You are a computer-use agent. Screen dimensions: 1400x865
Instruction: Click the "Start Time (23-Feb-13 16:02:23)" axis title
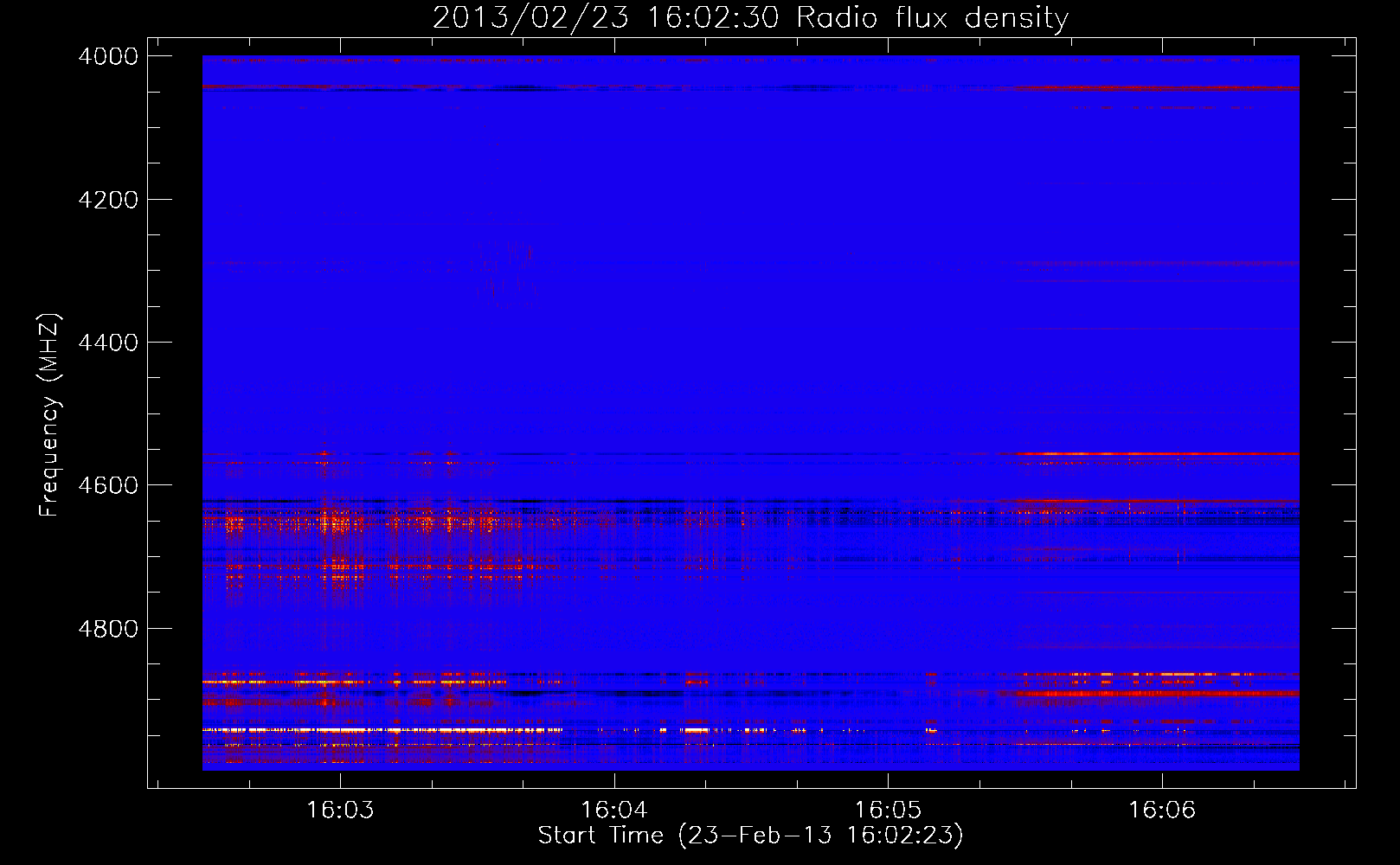pos(750,836)
